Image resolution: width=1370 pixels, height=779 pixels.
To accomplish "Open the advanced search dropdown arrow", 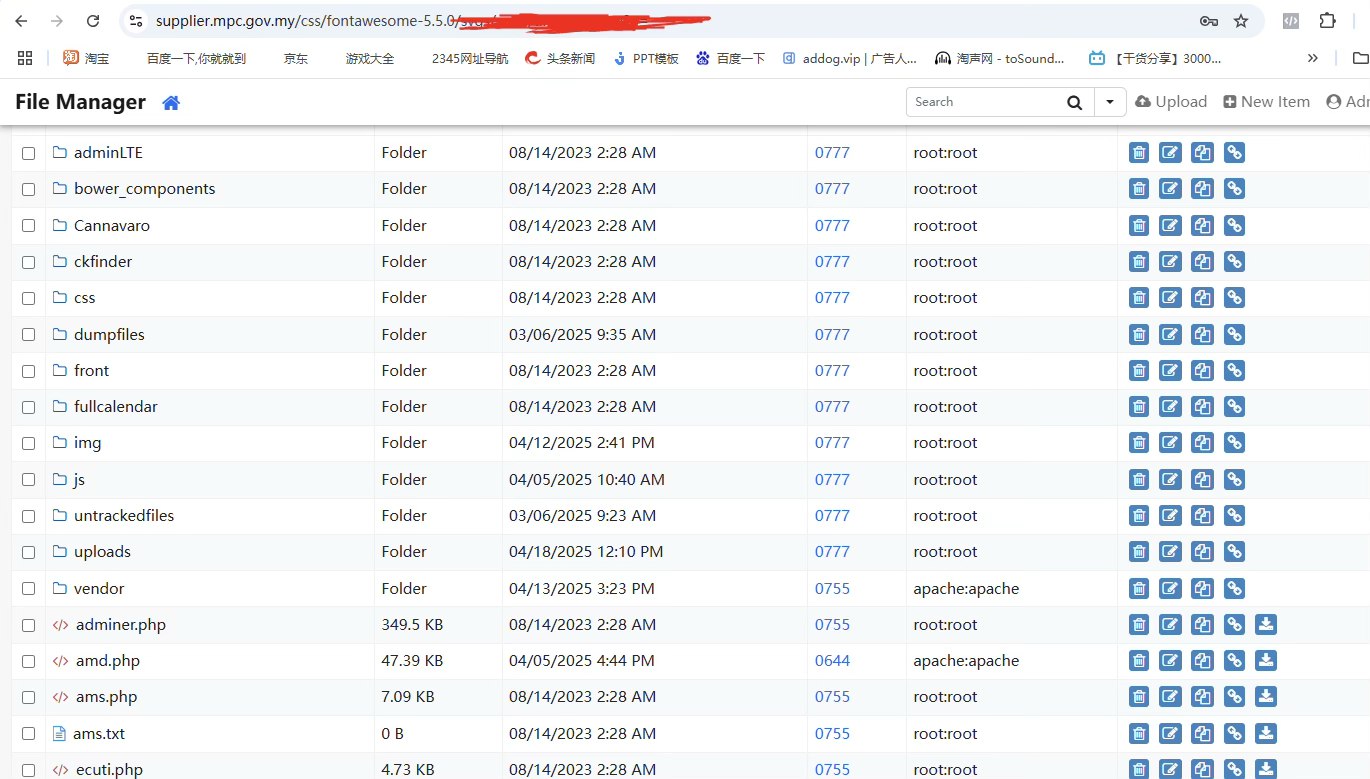I will (x=1110, y=102).
